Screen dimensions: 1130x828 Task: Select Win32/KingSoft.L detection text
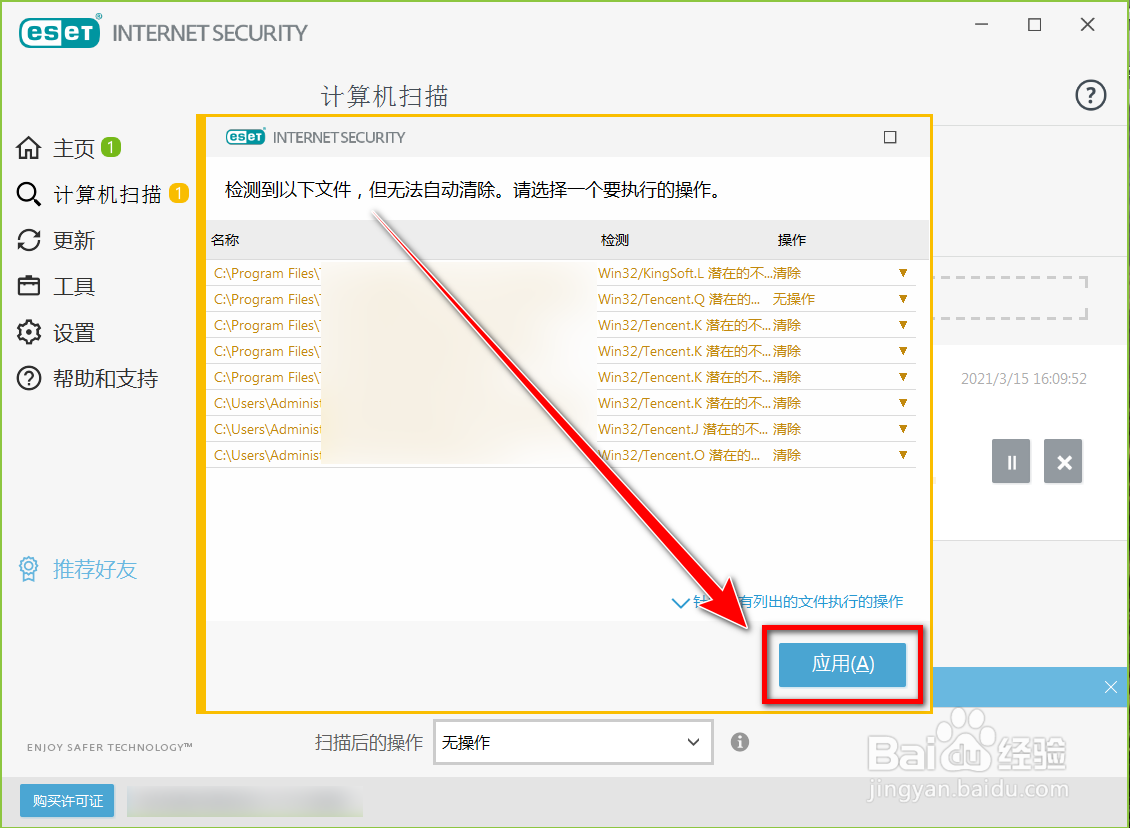point(684,273)
